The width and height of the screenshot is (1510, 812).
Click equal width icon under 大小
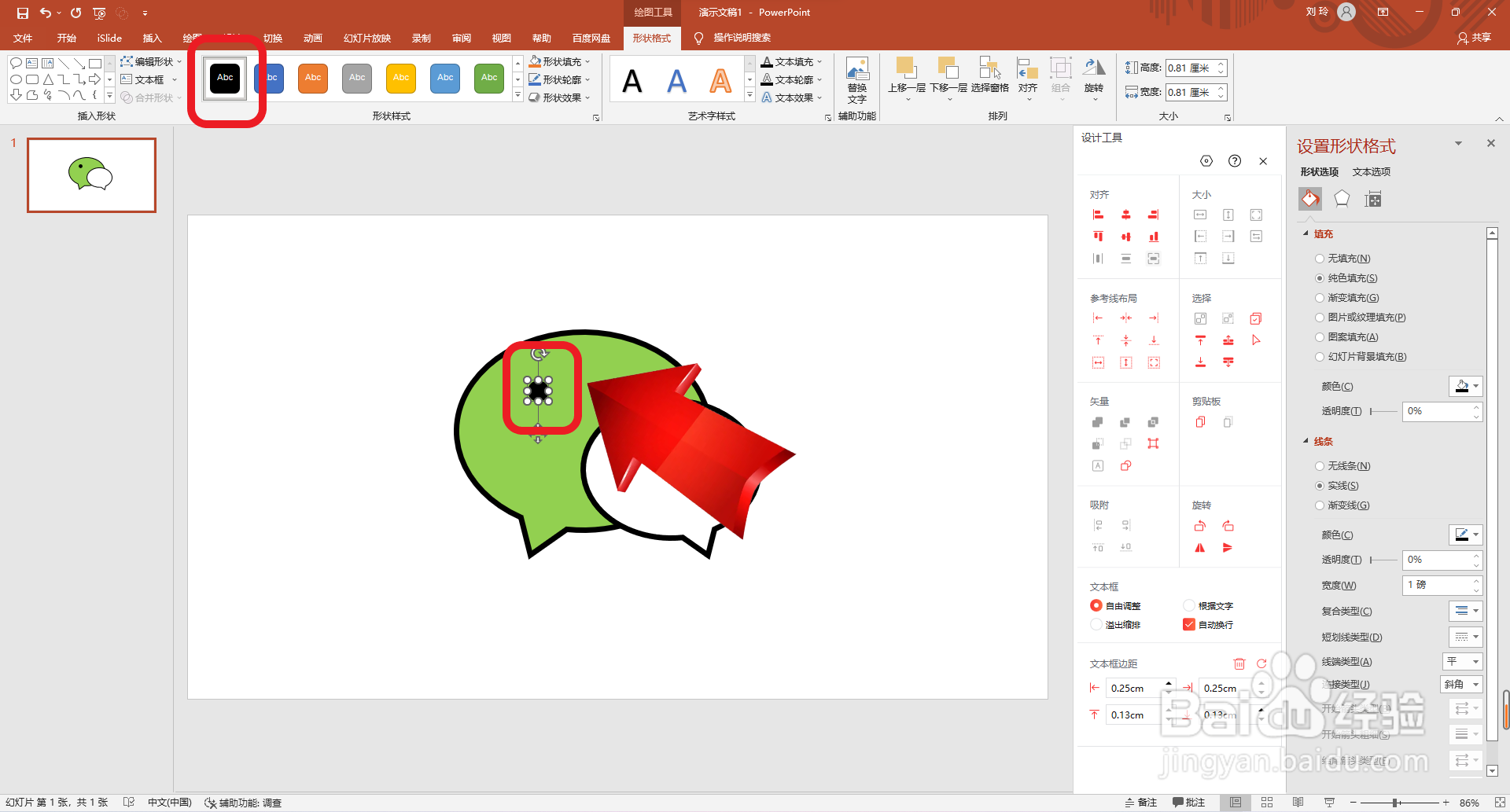(x=1200, y=215)
